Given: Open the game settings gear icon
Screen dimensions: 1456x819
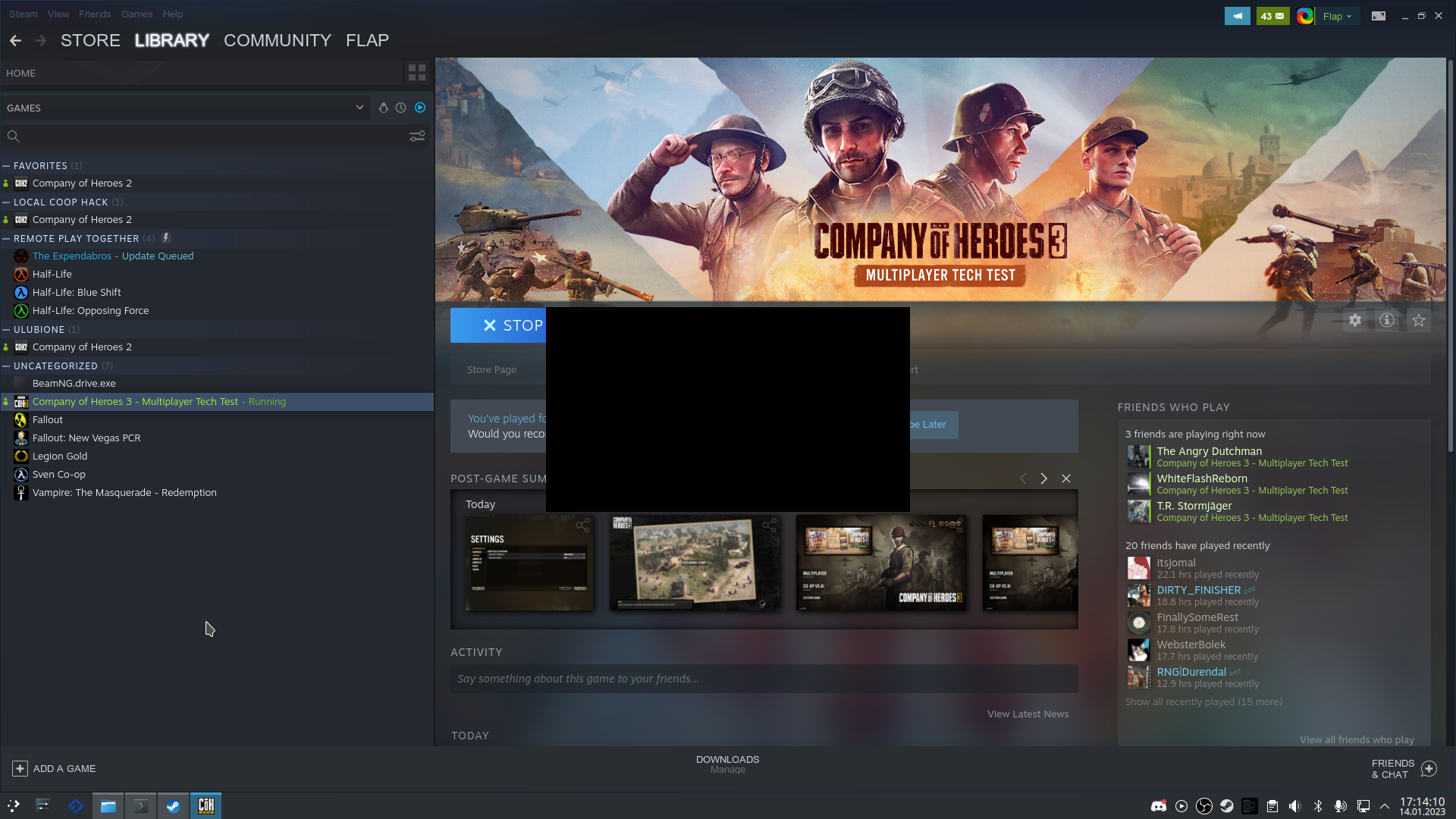Looking at the screenshot, I should pyautogui.click(x=1355, y=320).
